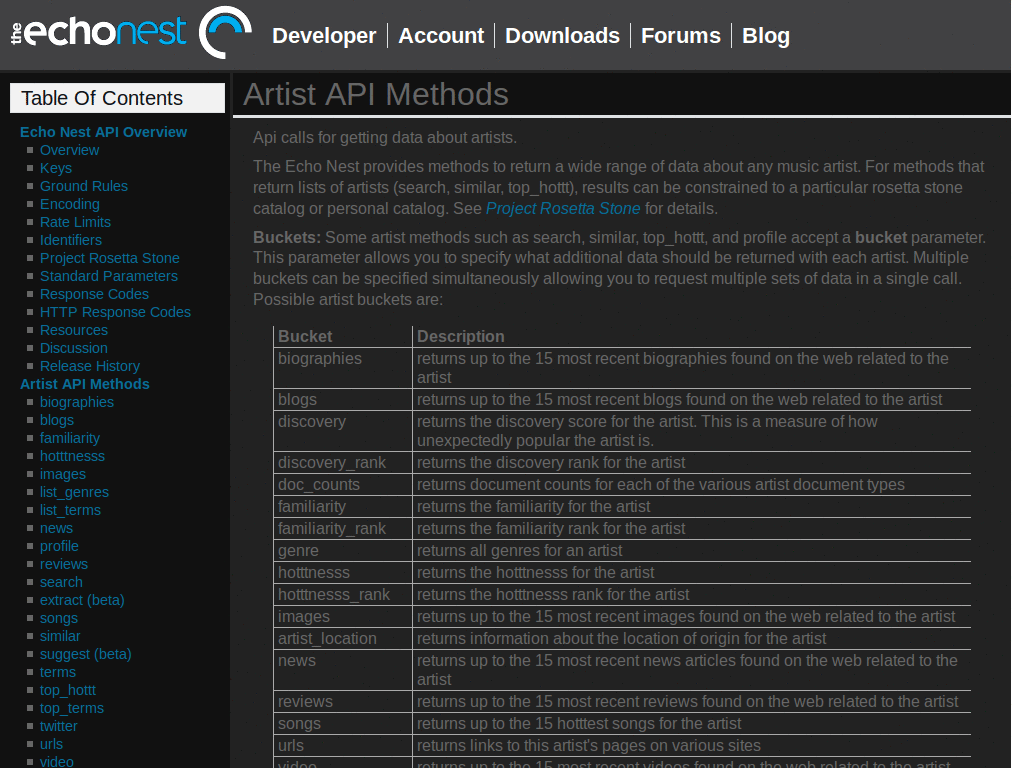Open the Blog menu item

pos(765,35)
